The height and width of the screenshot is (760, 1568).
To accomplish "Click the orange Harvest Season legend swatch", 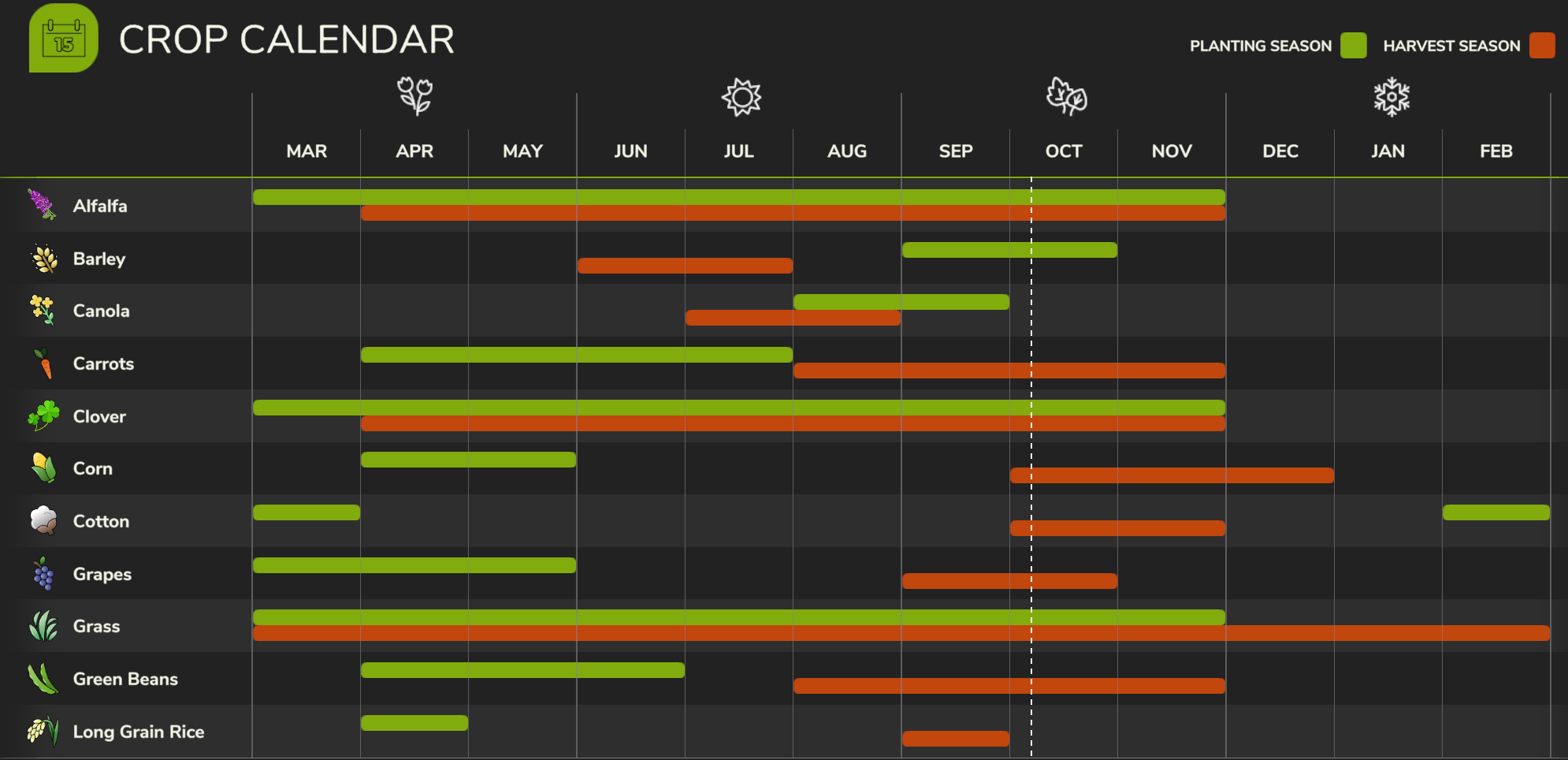I will pyautogui.click(x=1541, y=46).
